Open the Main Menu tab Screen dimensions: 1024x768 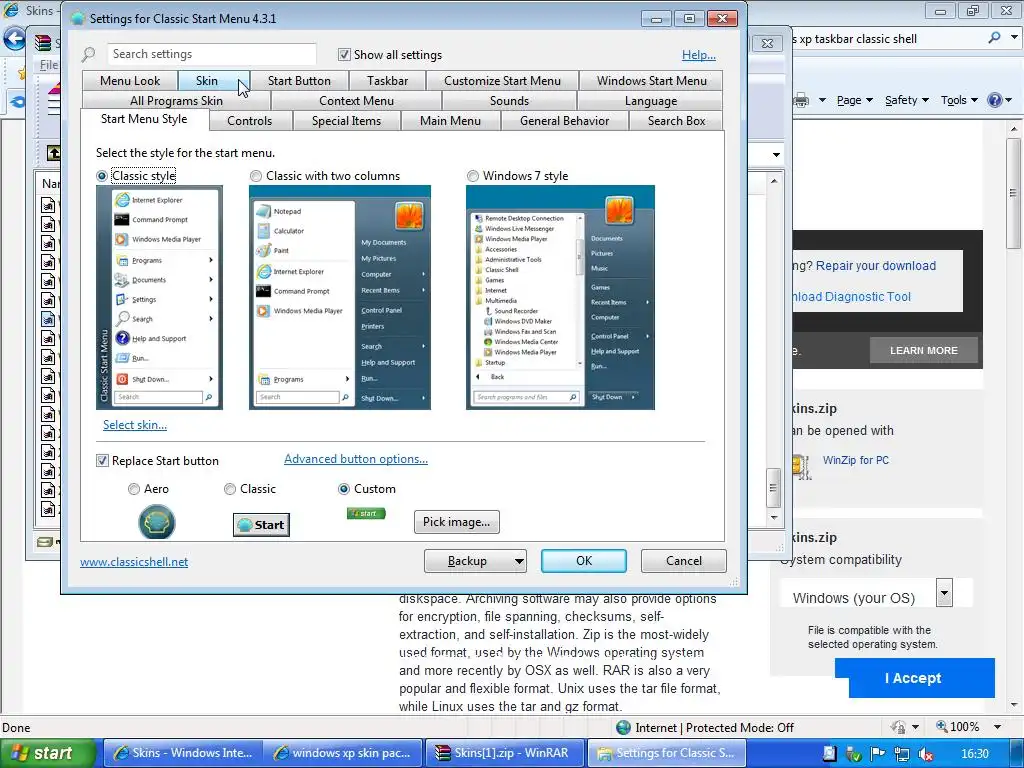tap(450, 121)
